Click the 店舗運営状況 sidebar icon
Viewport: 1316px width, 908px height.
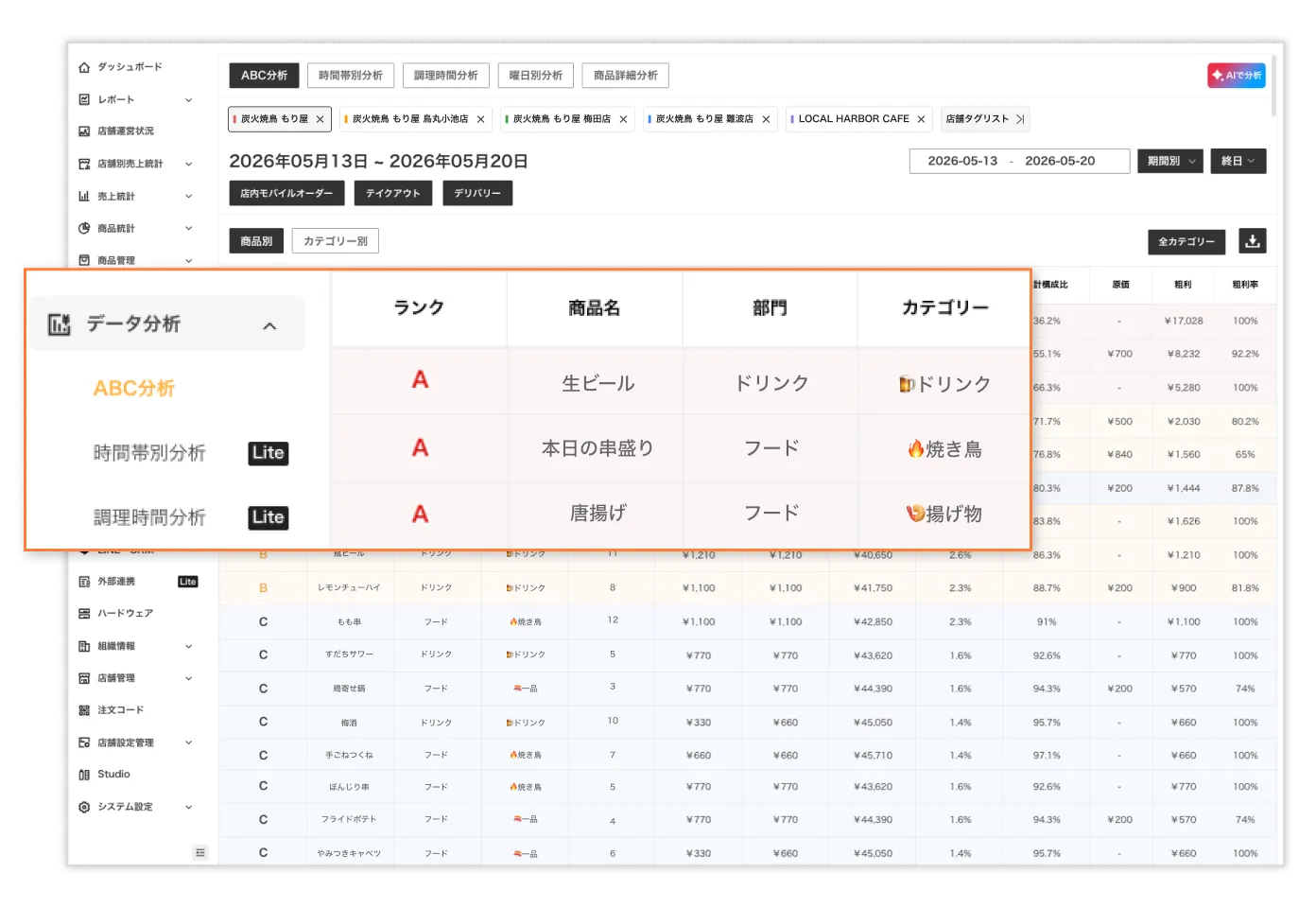point(84,131)
